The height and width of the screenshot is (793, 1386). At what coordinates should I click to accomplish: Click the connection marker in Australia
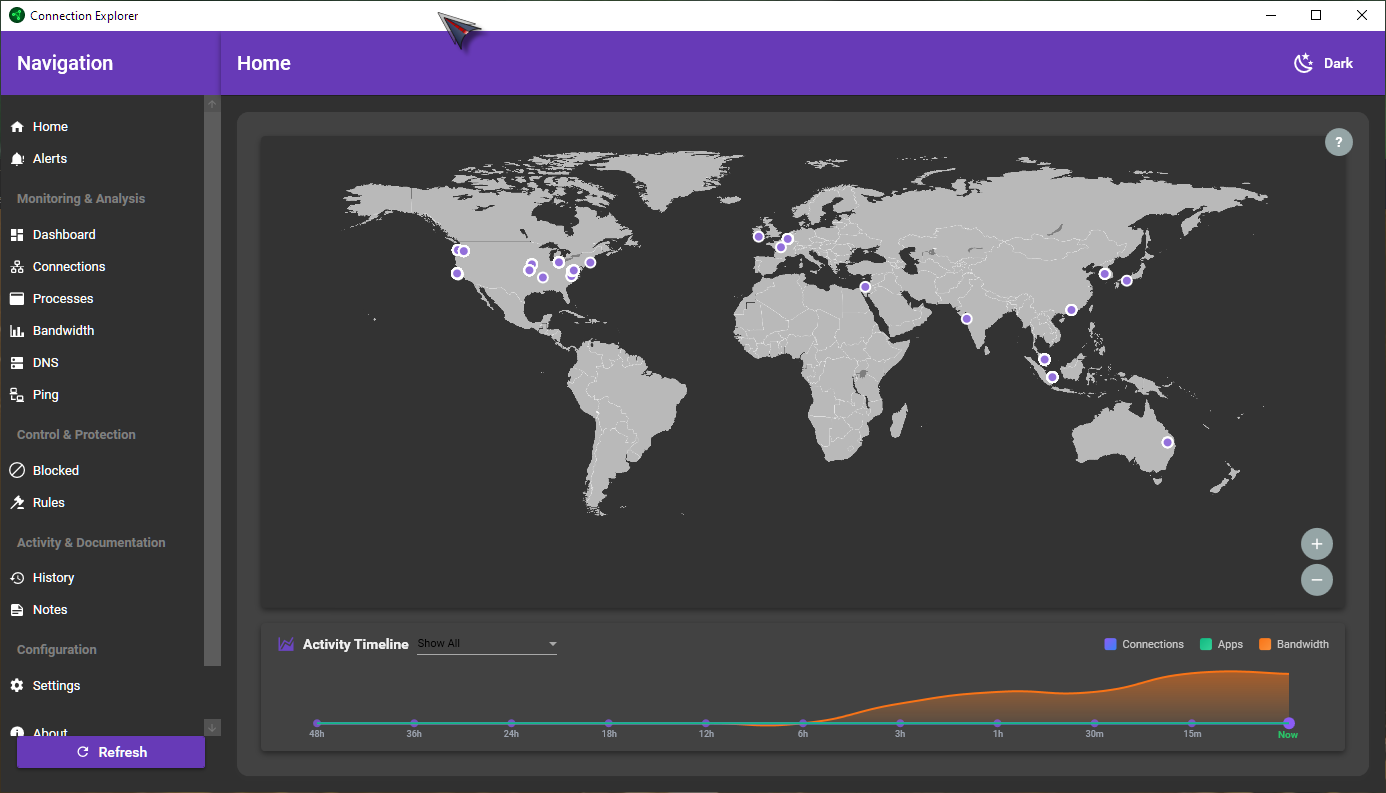[1167, 442]
